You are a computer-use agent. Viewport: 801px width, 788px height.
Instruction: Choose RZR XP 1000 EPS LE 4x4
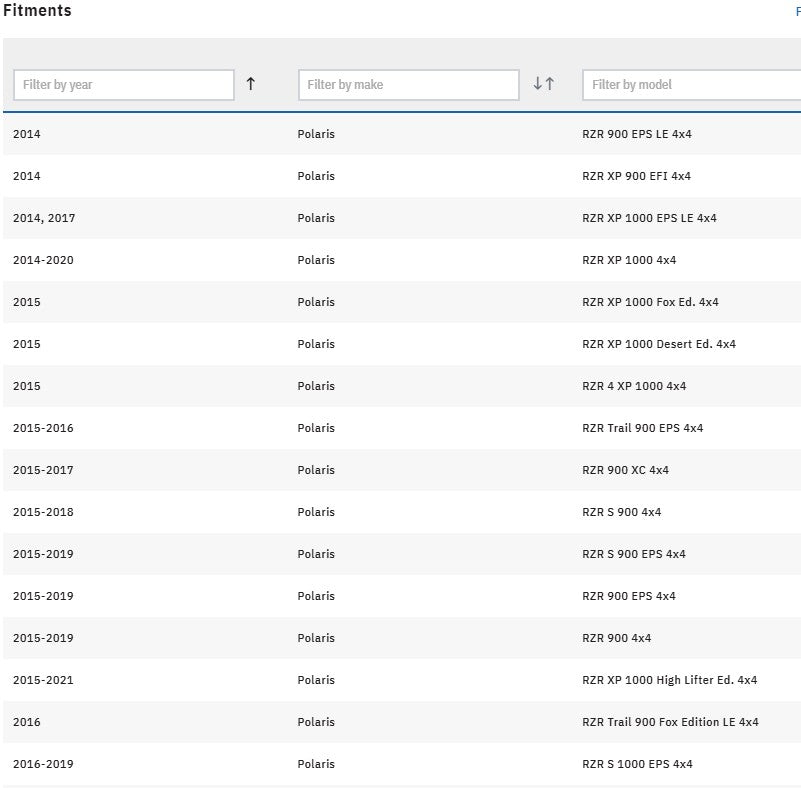coord(649,218)
